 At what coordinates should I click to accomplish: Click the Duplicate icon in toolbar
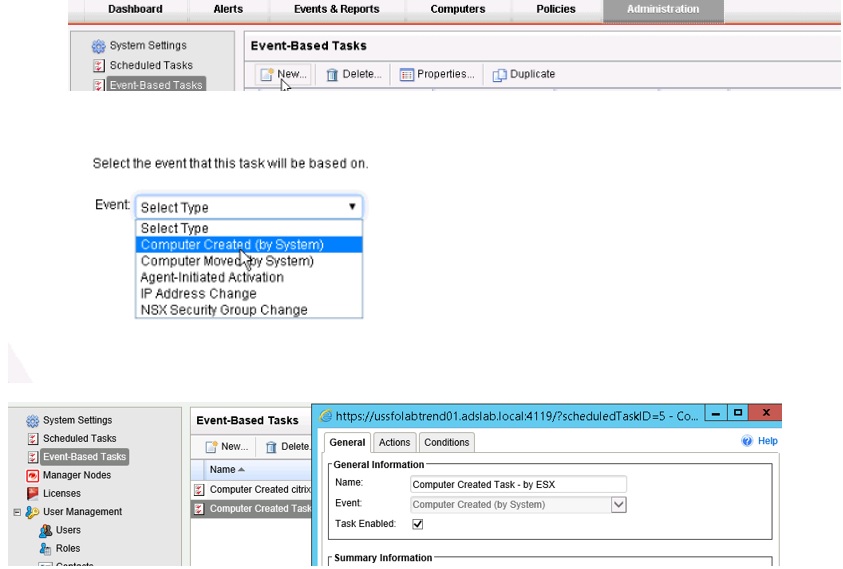coord(500,75)
